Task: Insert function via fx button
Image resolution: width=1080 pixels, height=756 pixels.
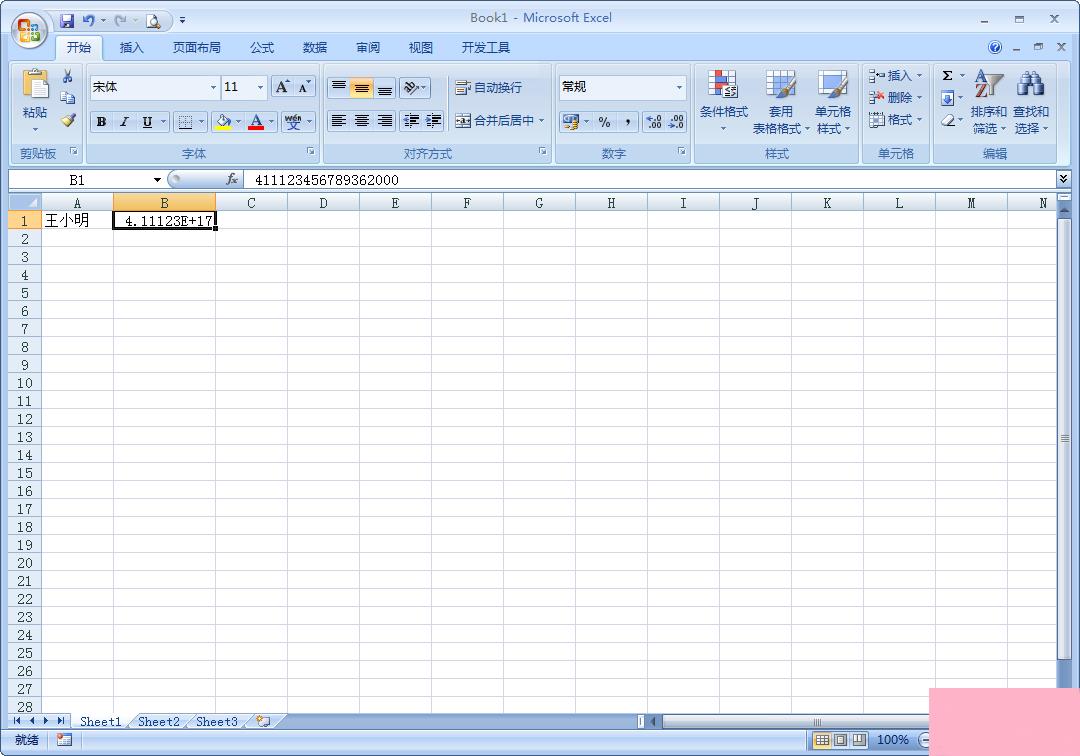Action: pyautogui.click(x=231, y=180)
